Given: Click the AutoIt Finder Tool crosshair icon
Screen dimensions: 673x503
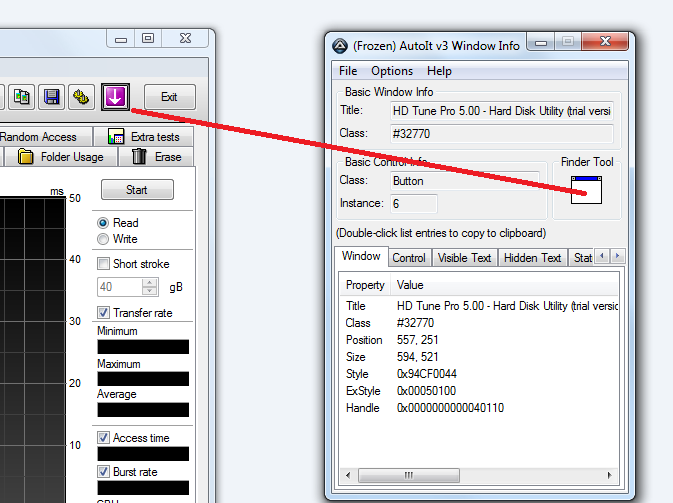Looking at the screenshot, I should [x=586, y=190].
